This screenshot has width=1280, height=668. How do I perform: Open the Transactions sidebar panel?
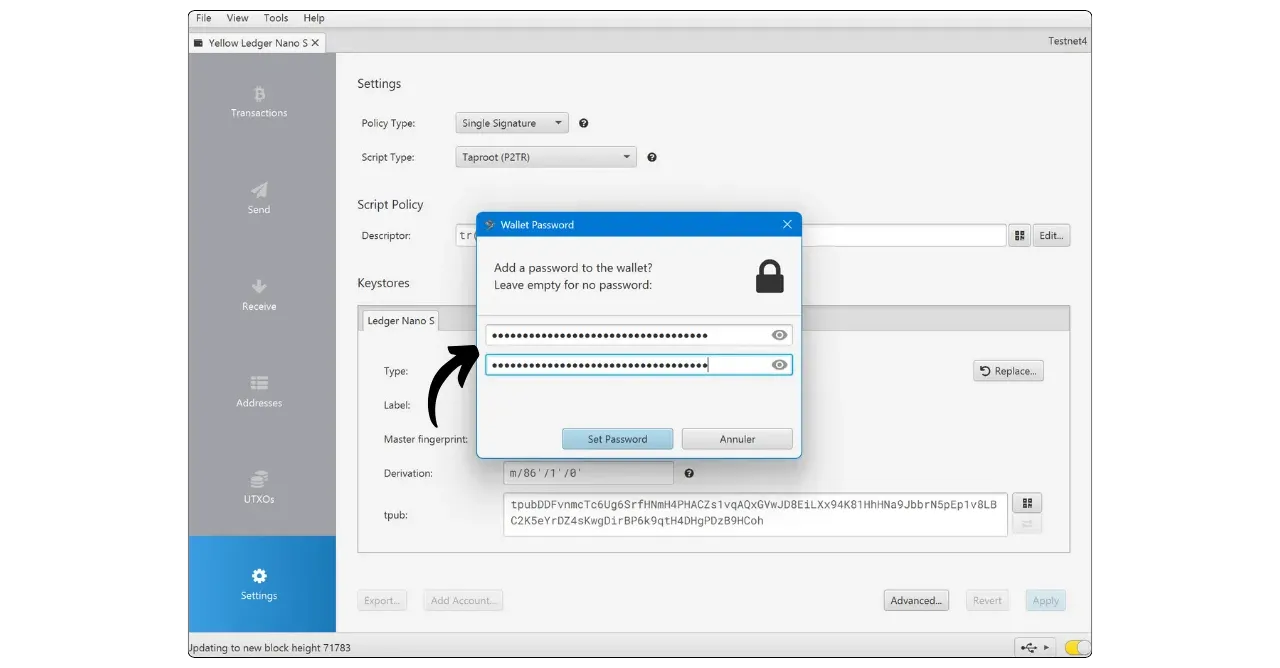[259, 102]
